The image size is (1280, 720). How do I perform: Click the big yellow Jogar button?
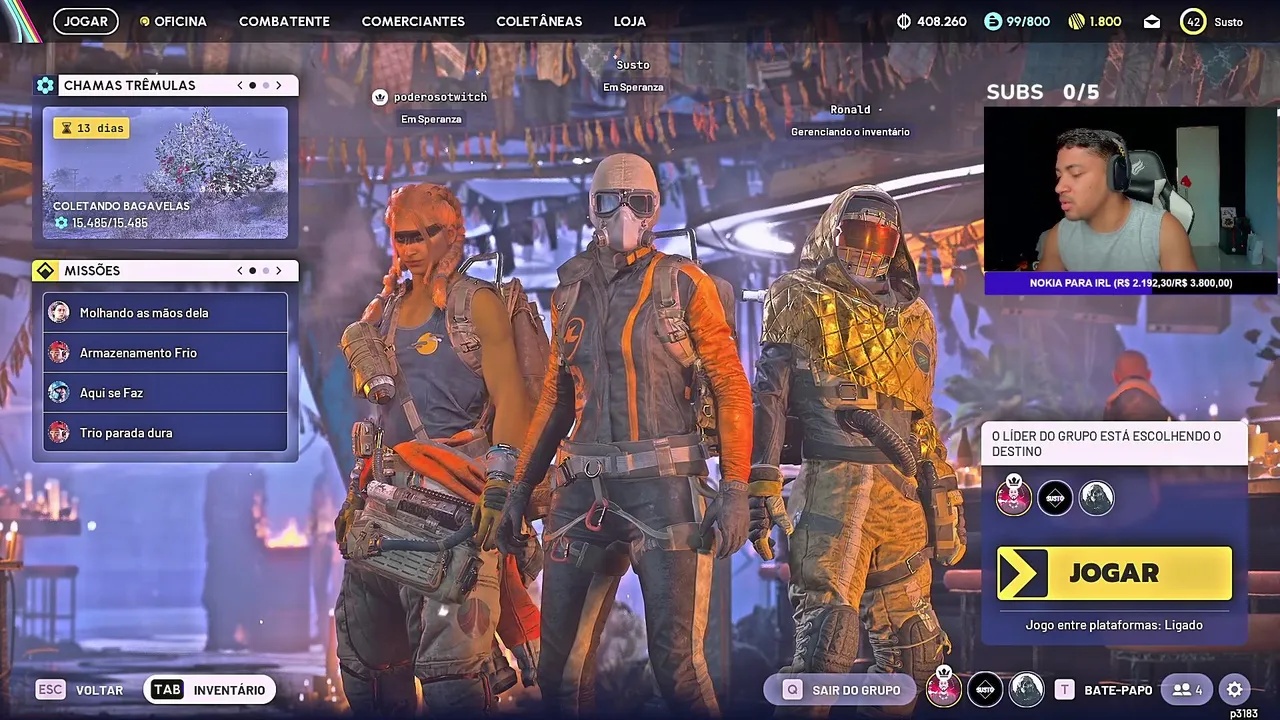tap(1114, 573)
